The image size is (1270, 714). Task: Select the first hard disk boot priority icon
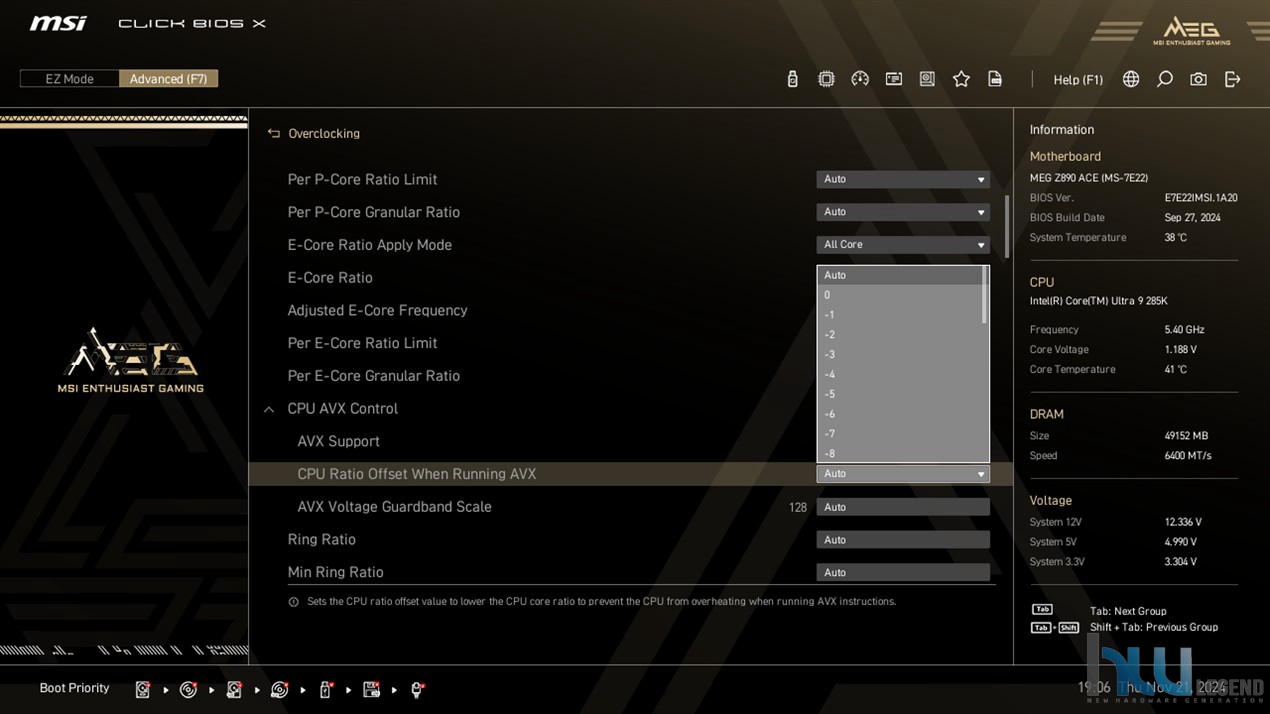[x=143, y=689]
